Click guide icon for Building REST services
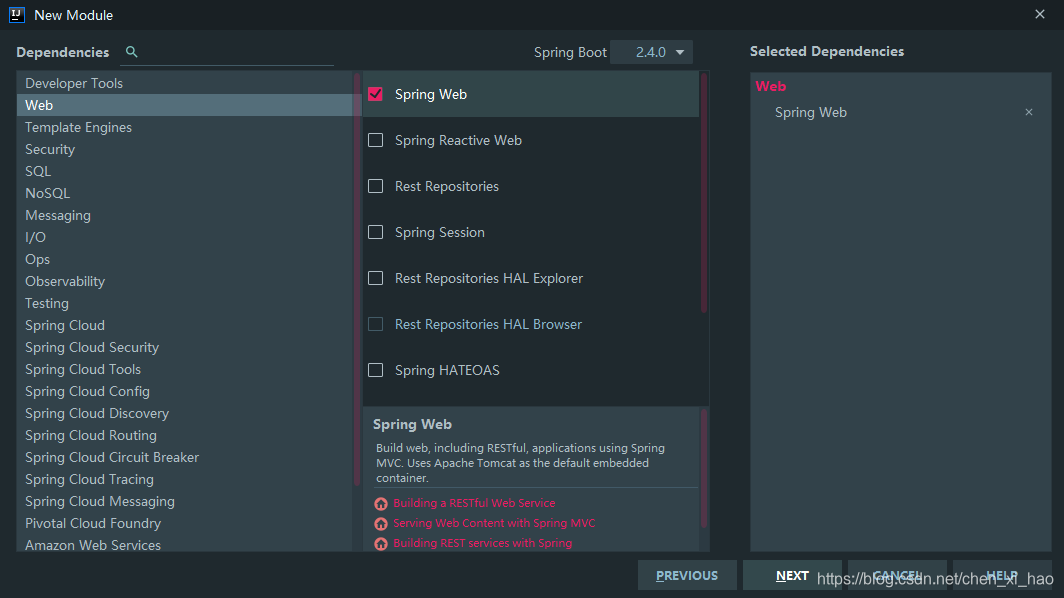 coord(381,544)
